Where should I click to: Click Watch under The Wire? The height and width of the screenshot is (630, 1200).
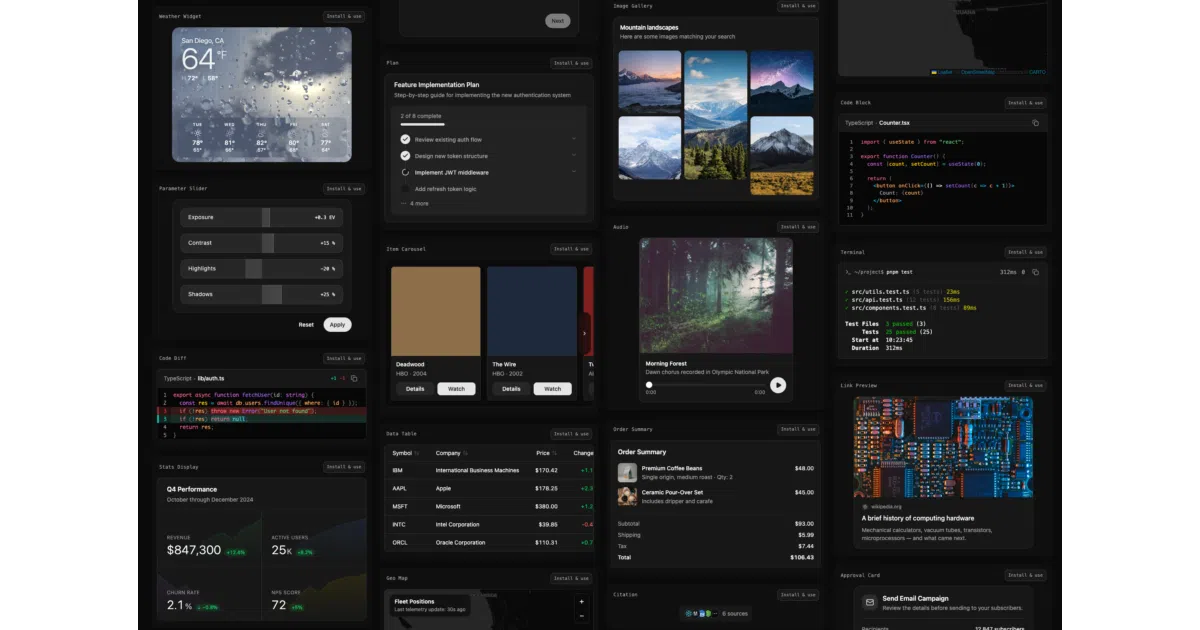553,388
